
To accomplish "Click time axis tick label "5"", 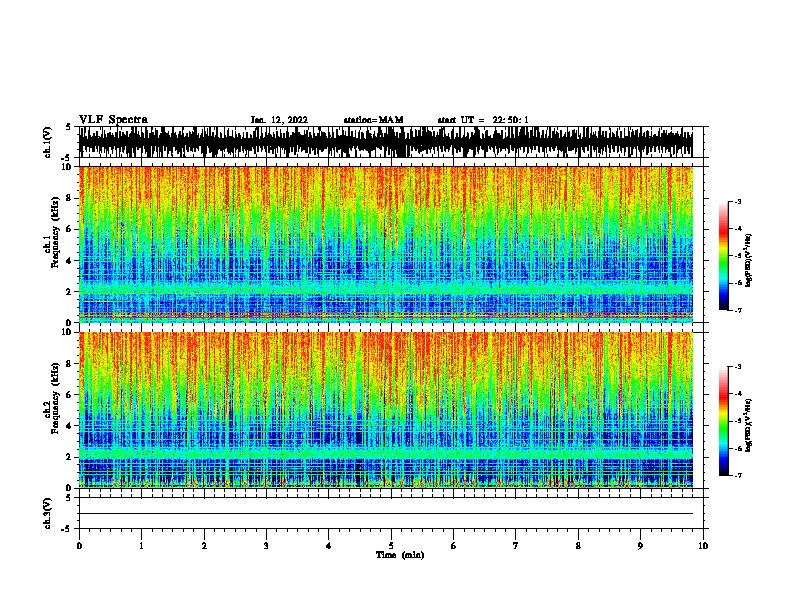I will (x=391, y=546).
